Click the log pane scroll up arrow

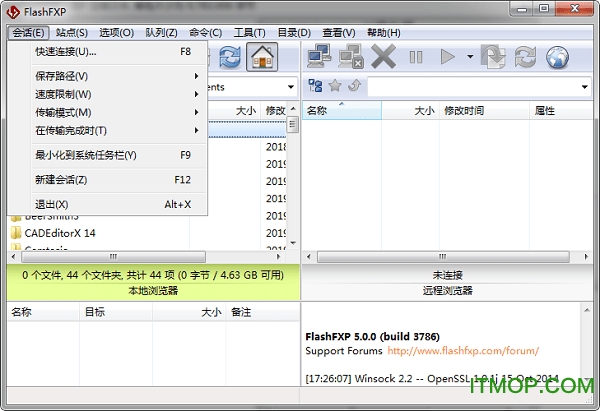pos(587,310)
